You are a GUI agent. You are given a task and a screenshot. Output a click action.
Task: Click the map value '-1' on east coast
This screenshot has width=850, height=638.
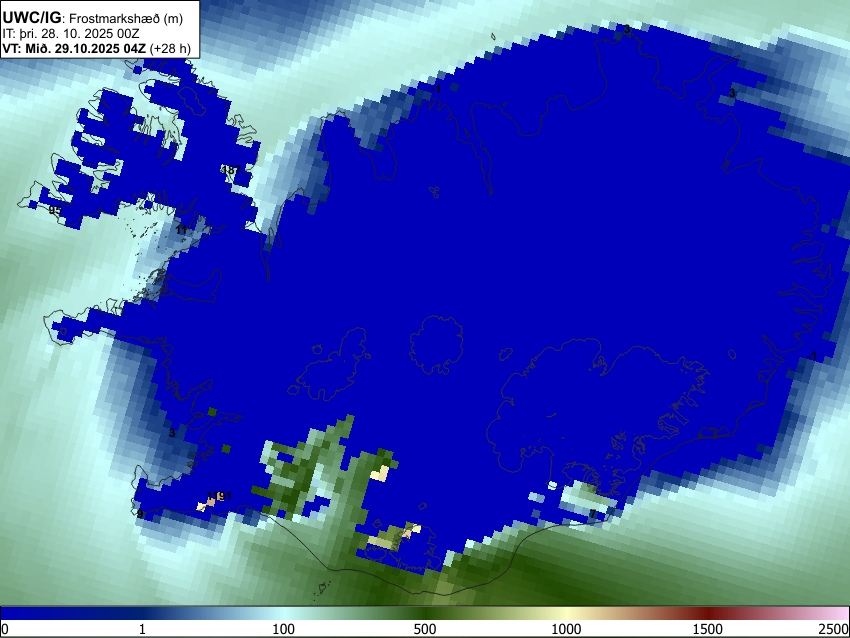coord(812,356)
